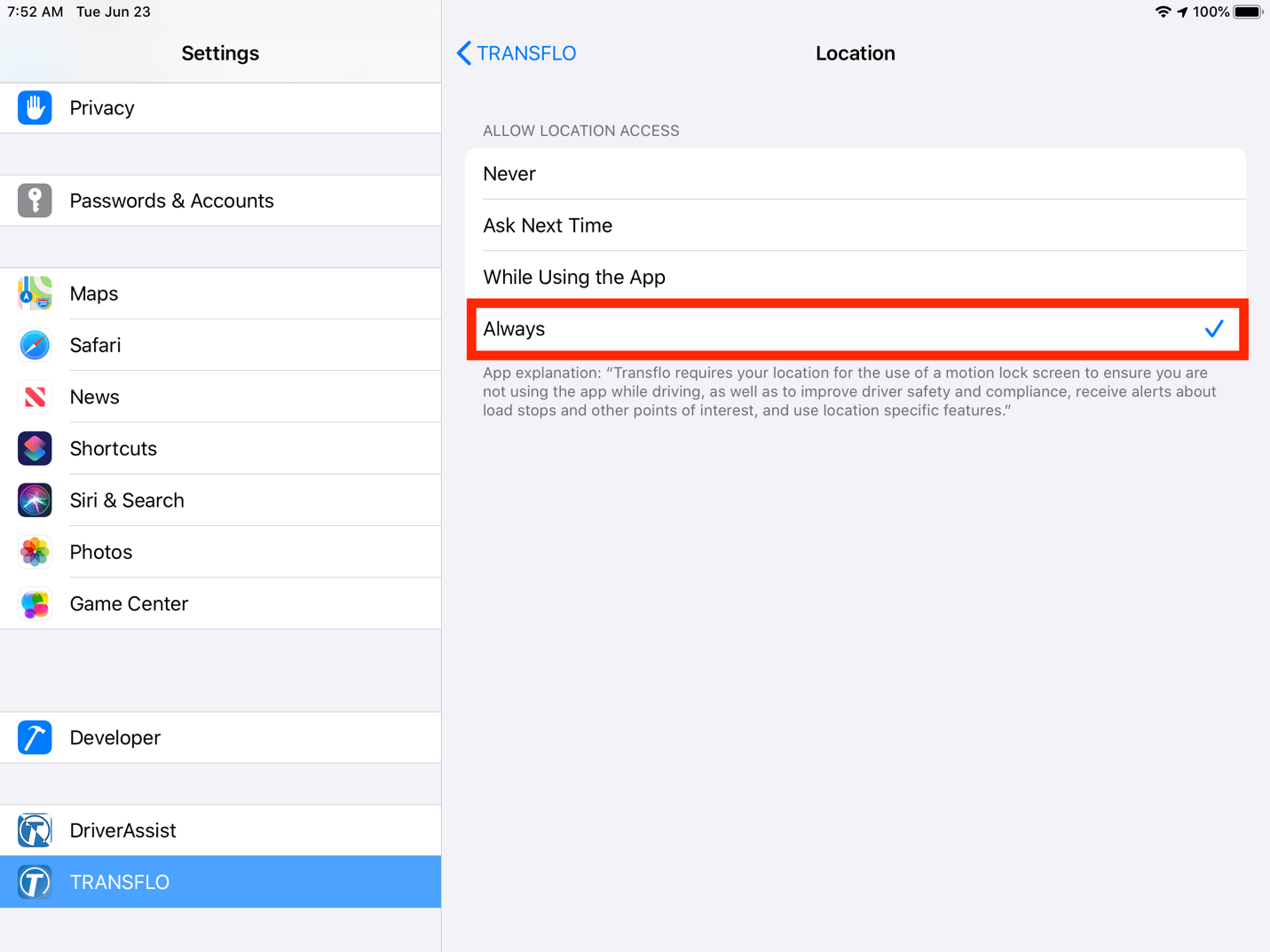Tap the Passwords & Accounts key icon
This screenshot has width=1270, height=952.
(35, 201)
